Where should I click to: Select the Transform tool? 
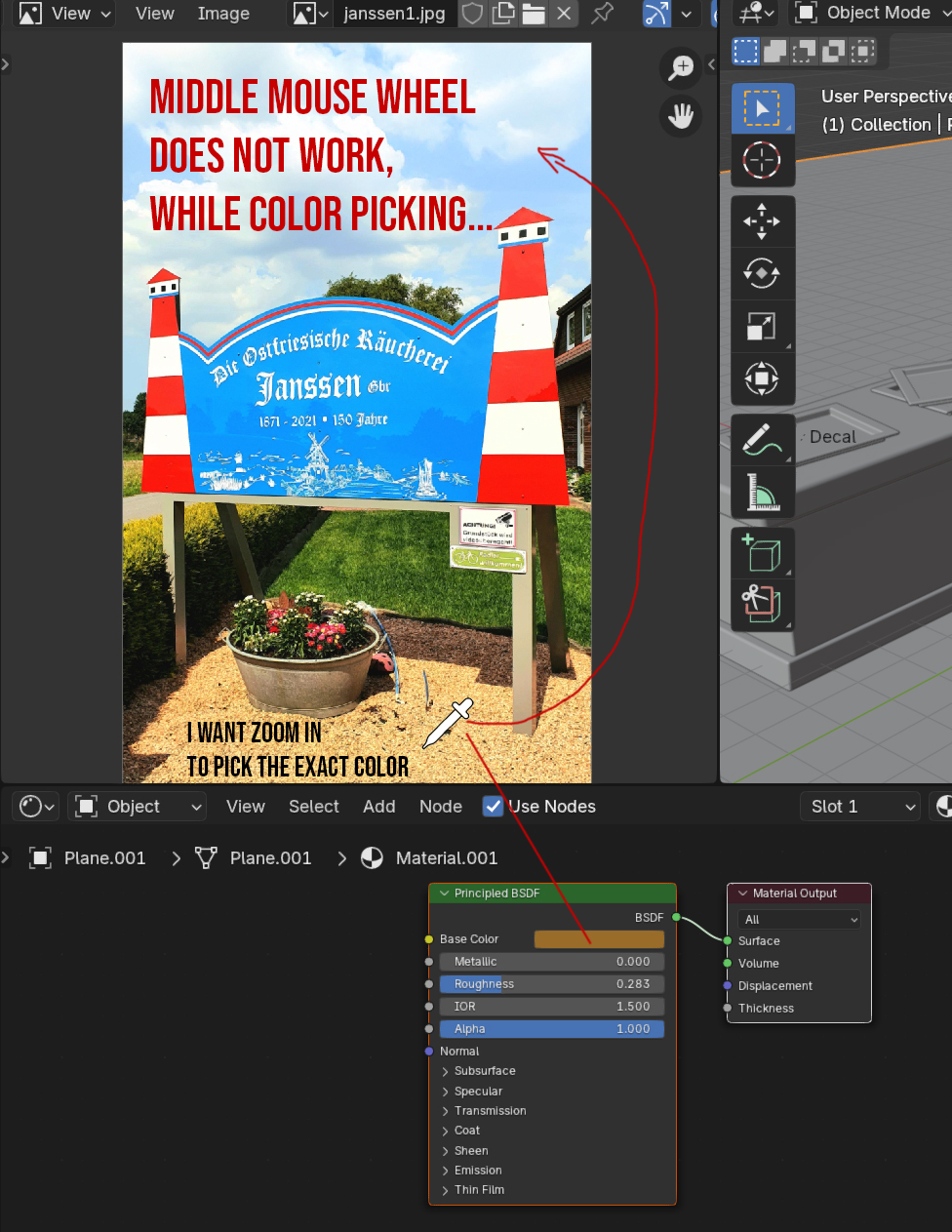click(x=763, y=378)
